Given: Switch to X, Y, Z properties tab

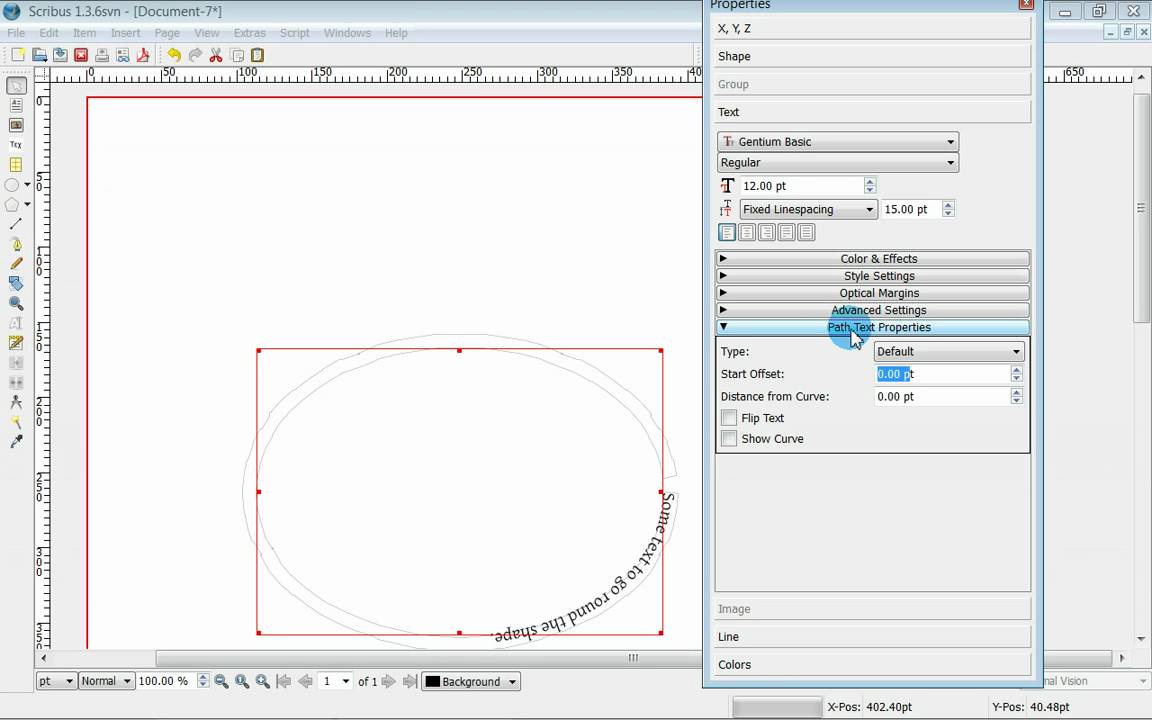Looking at the screenshot, I should point(872,29).
